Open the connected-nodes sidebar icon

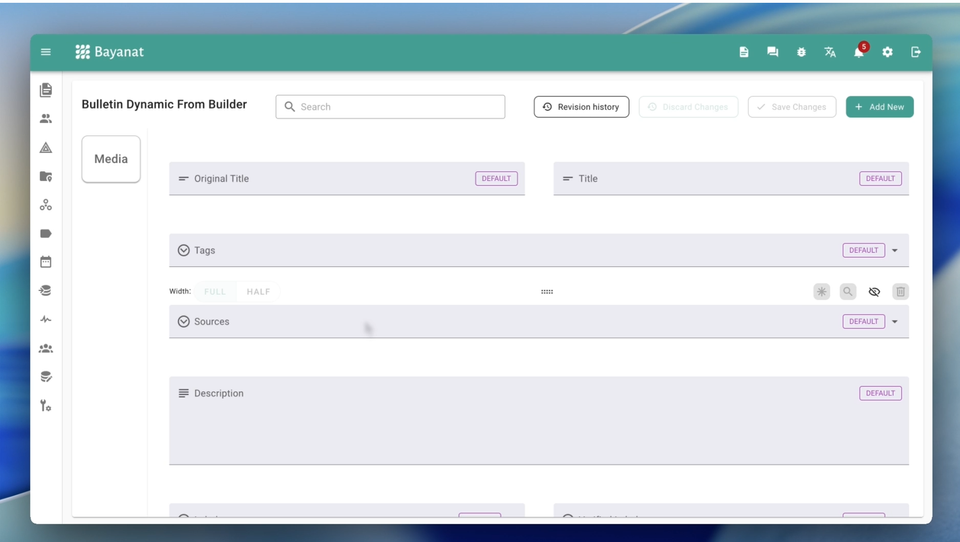(x=46, y=205)
